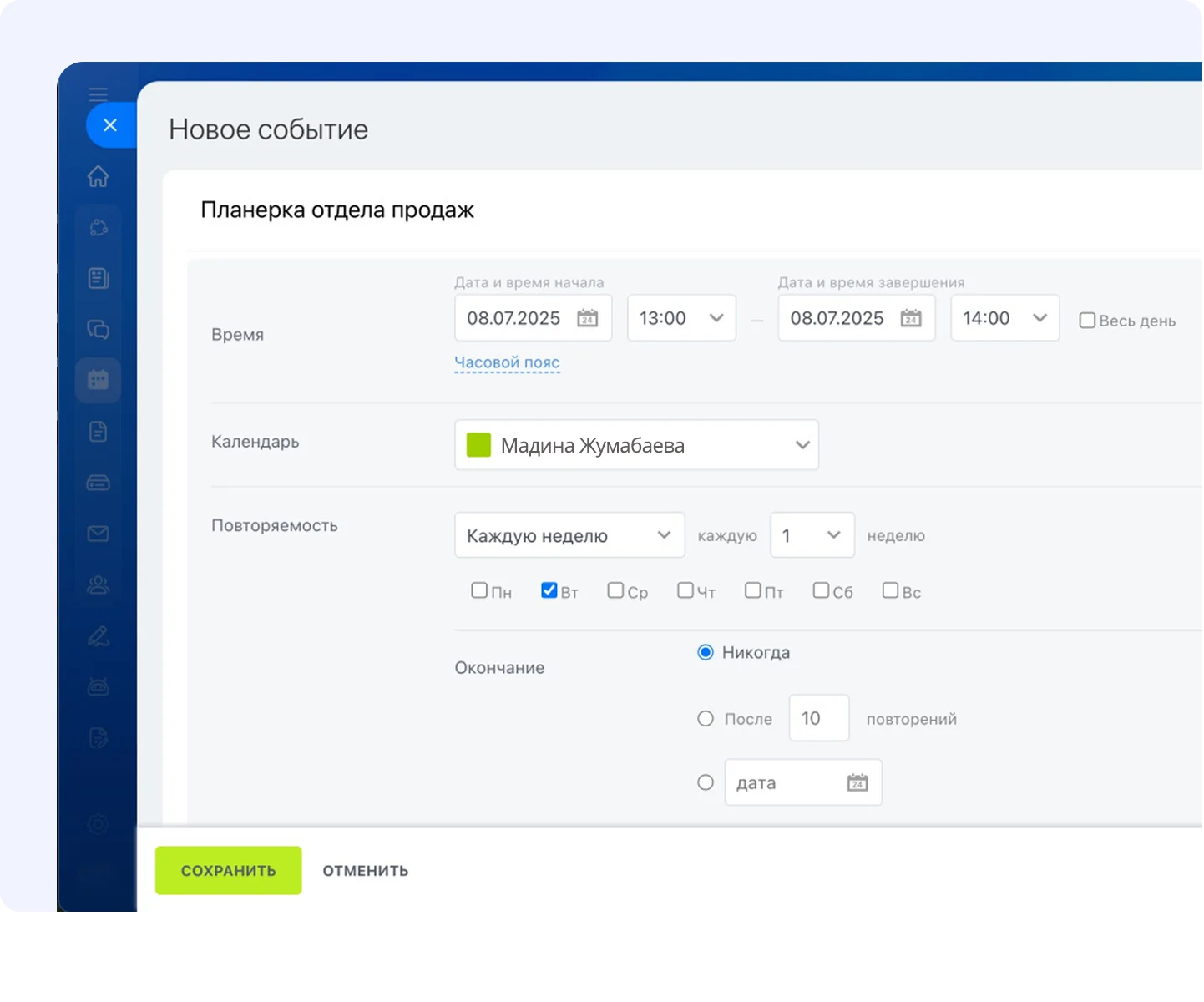Go to the home icon in the sidebar
The image size is (1204, 1002).
[x=99, y=176]
